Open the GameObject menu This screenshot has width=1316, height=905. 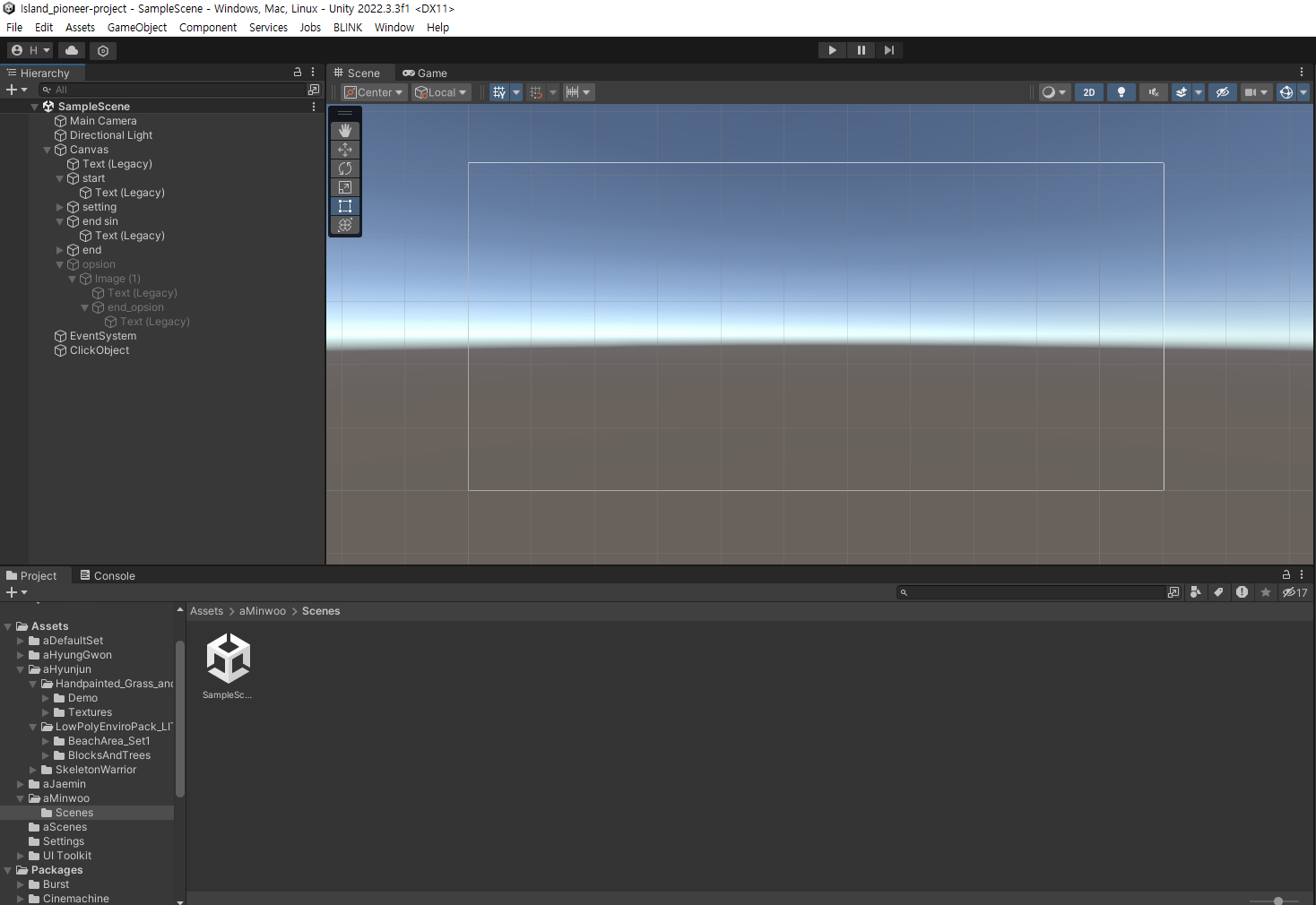click(136, 28)
